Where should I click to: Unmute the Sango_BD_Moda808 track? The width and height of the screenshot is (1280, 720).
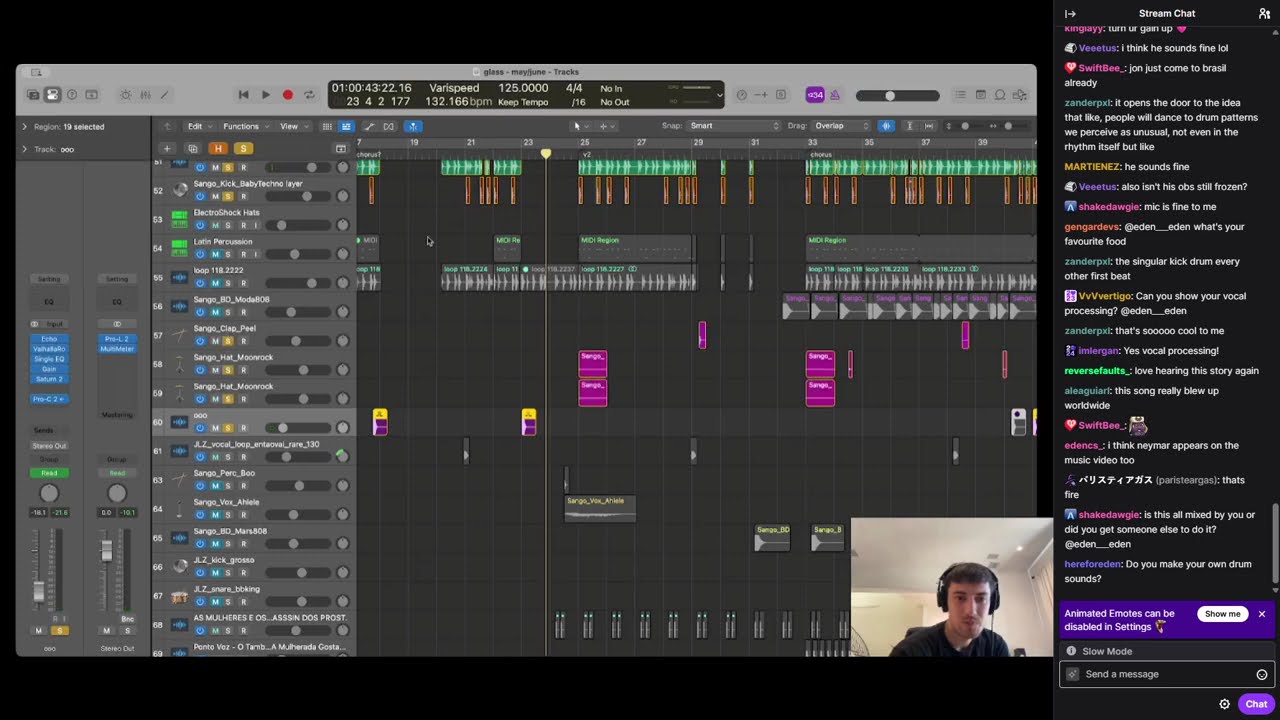coord(214,312)
